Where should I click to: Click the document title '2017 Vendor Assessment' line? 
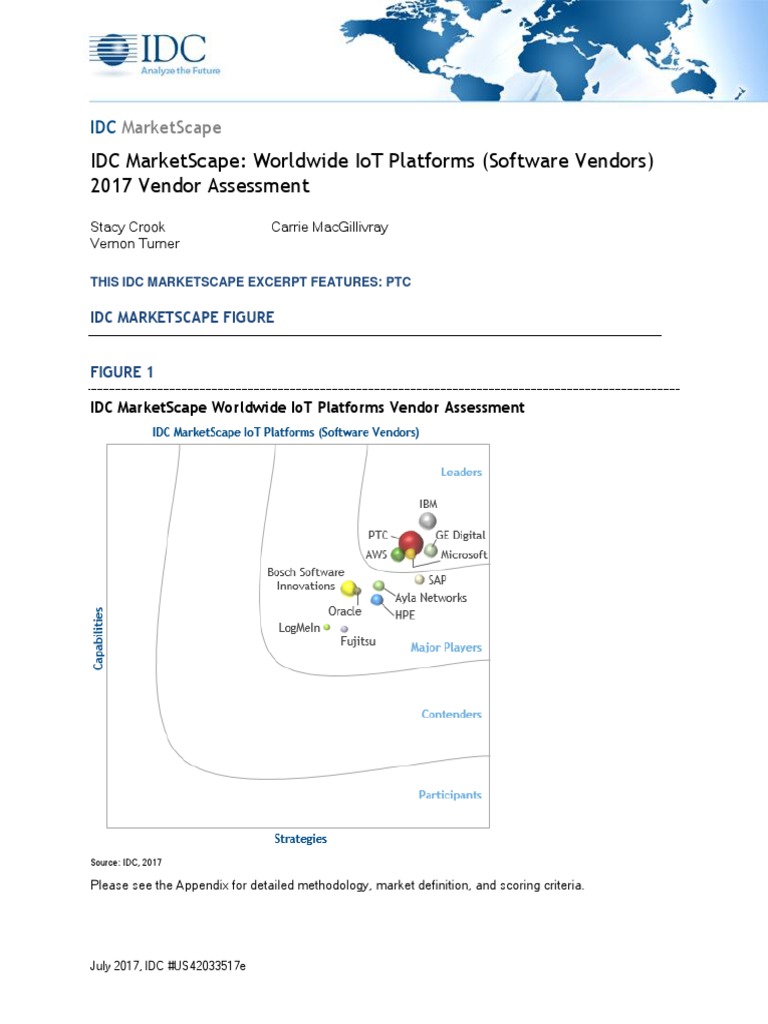200,186
